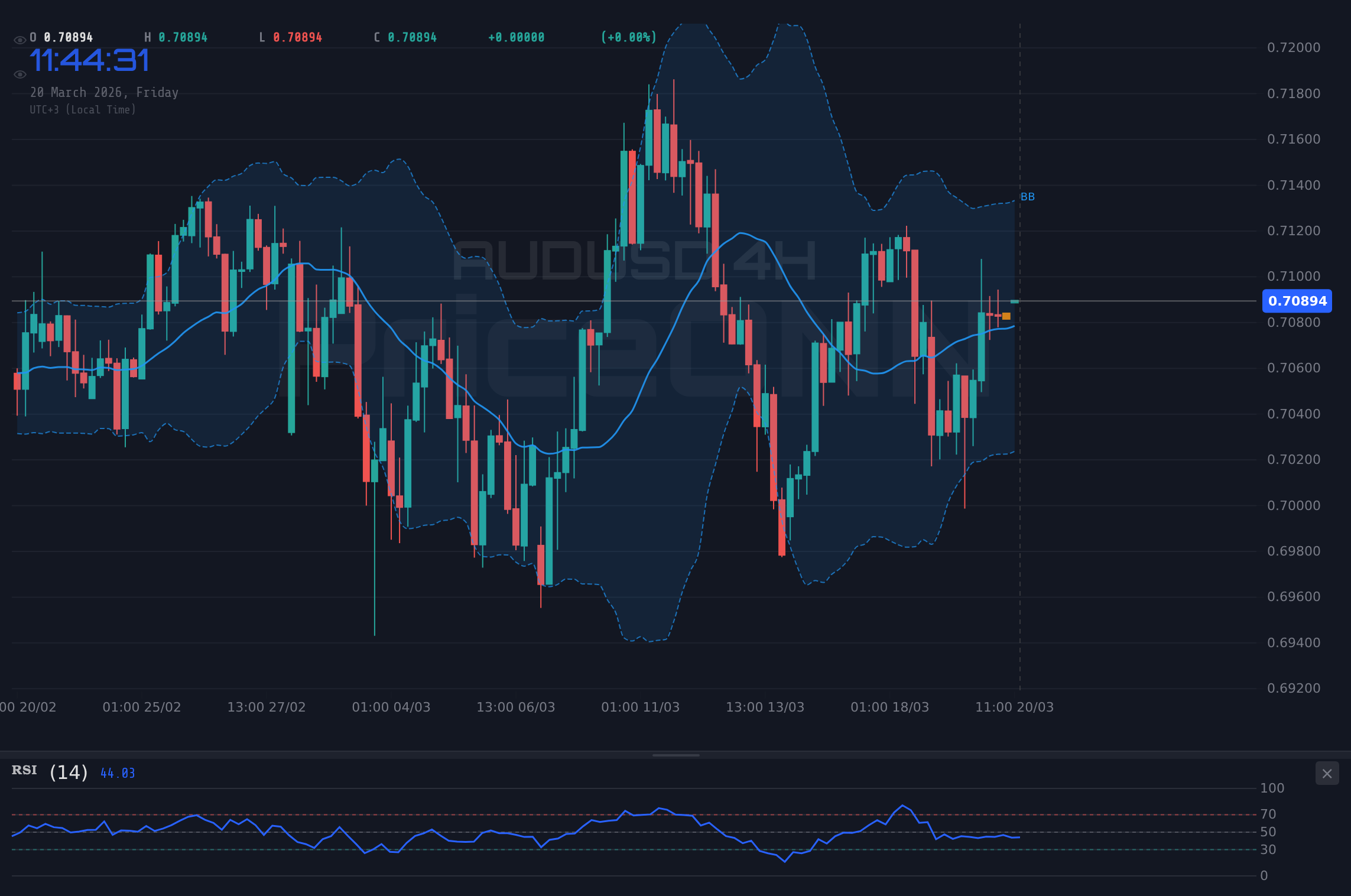Click the low value L 0.70894
The image size is (1351, 896).
pyautogui.click(x=290, y=37)
